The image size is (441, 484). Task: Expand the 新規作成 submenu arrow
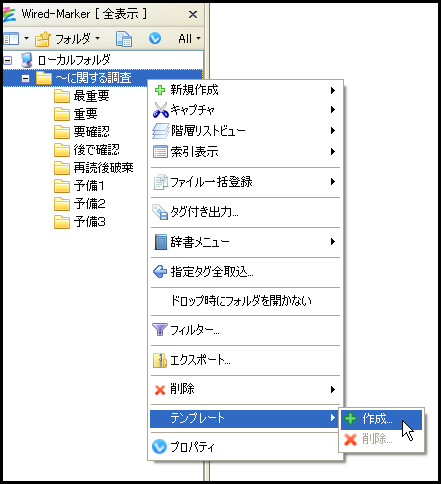[x=333, y=90]
